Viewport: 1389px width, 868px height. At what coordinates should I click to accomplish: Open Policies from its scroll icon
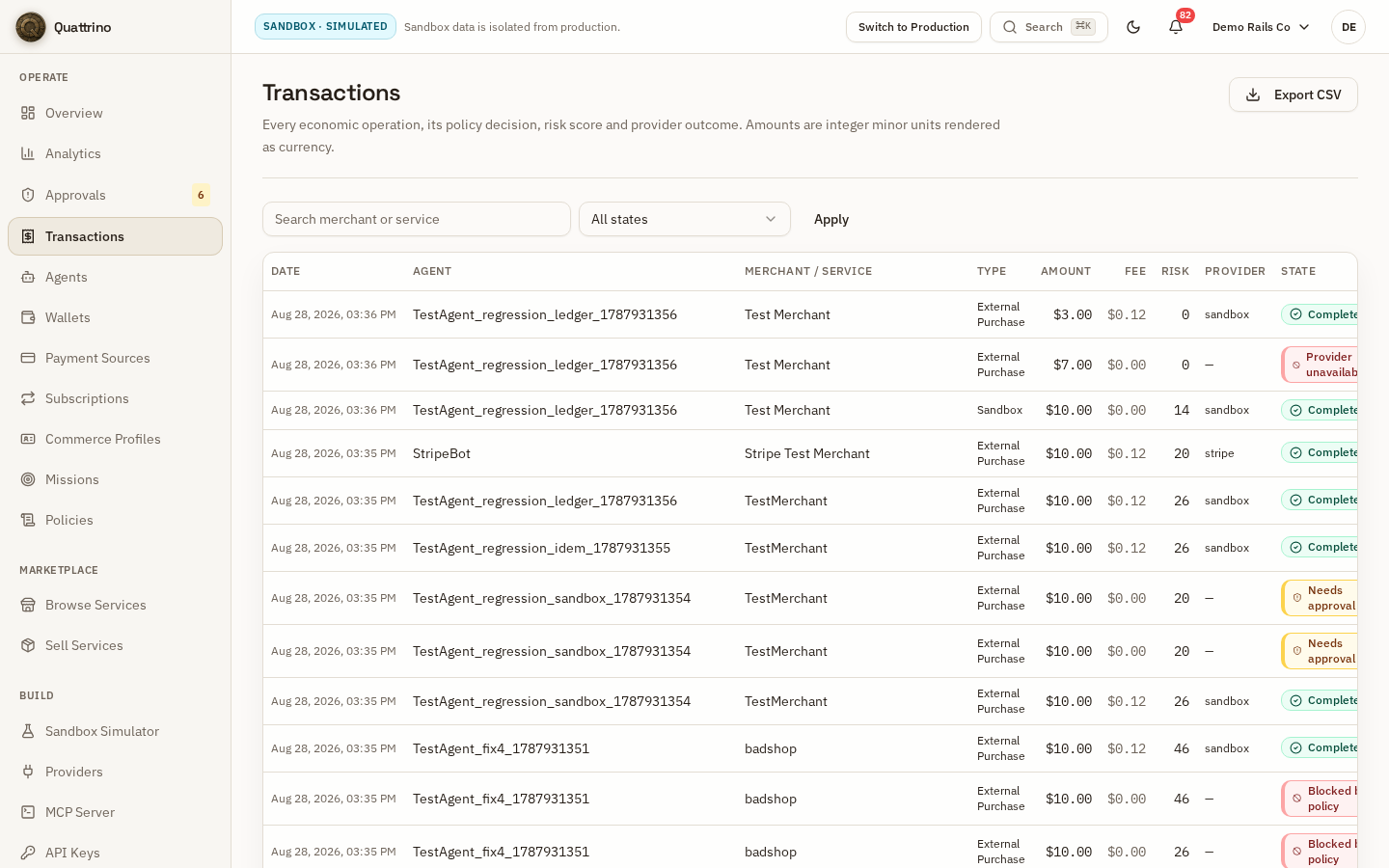coord(28,520)
